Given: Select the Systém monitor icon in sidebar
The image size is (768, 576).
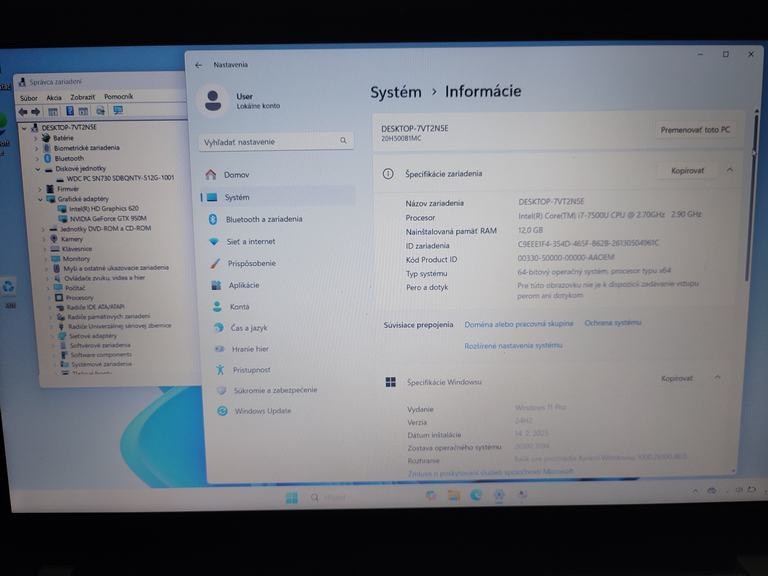Looking at the screenshot, I should [x=212, y=197].
